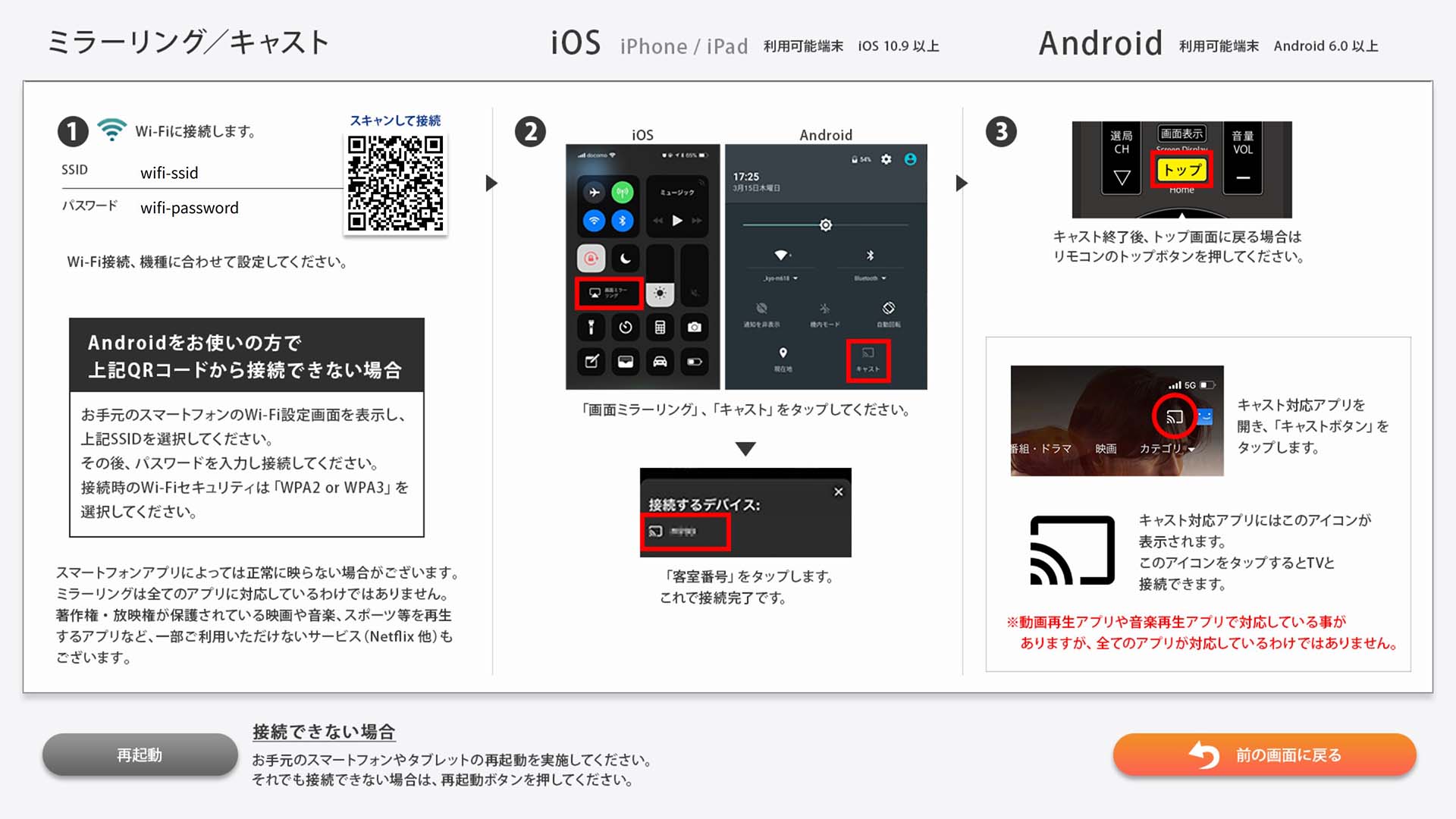Expand the Android Bluetooth dropdown arrow
This screenshot has height=819, width=1456.
pyautogui.click(x=883, y=278)
